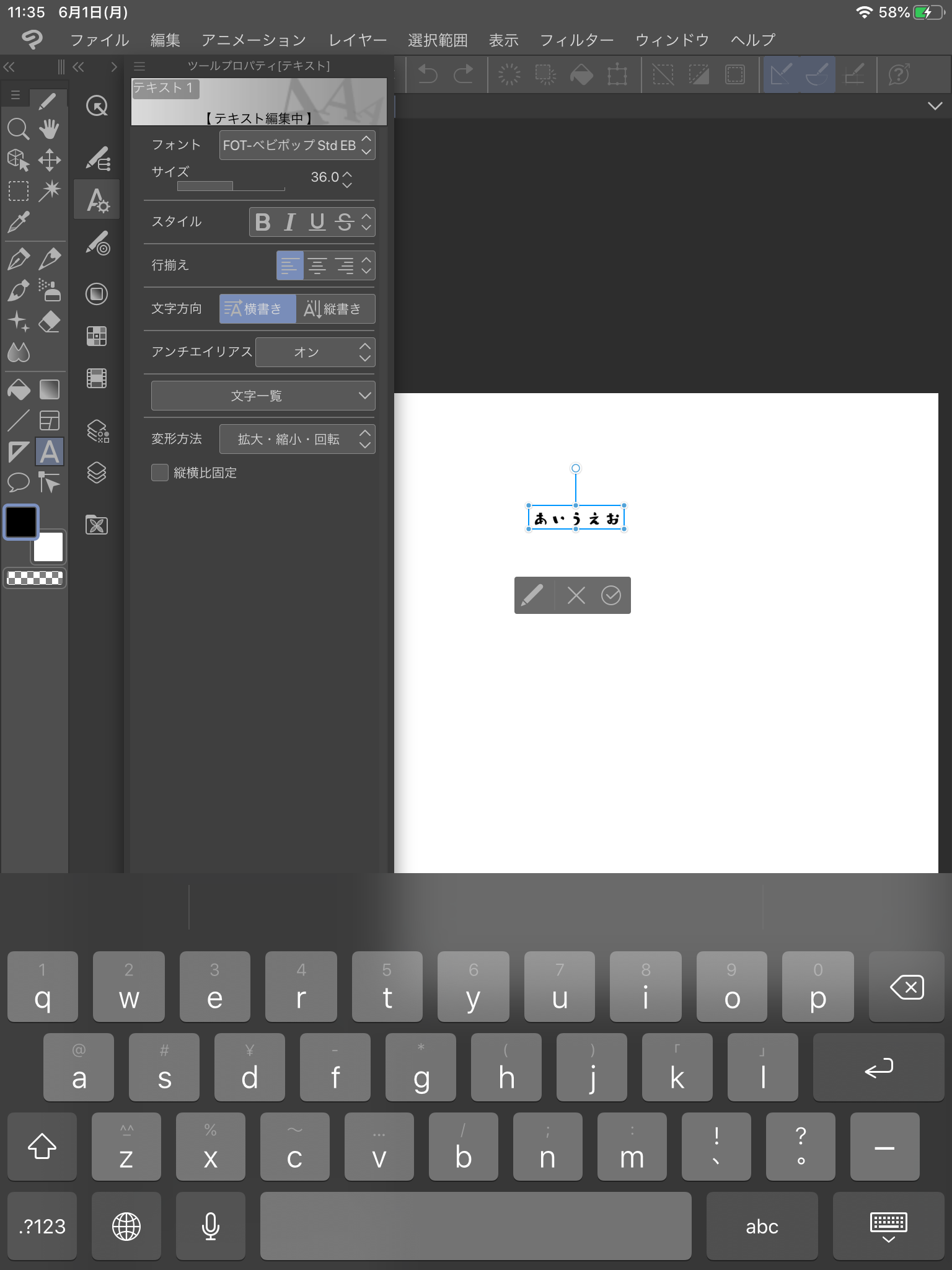This screenshot has width=952, height=1270.
Task: Toggle Bold text style
Action: tap(263, 222)
